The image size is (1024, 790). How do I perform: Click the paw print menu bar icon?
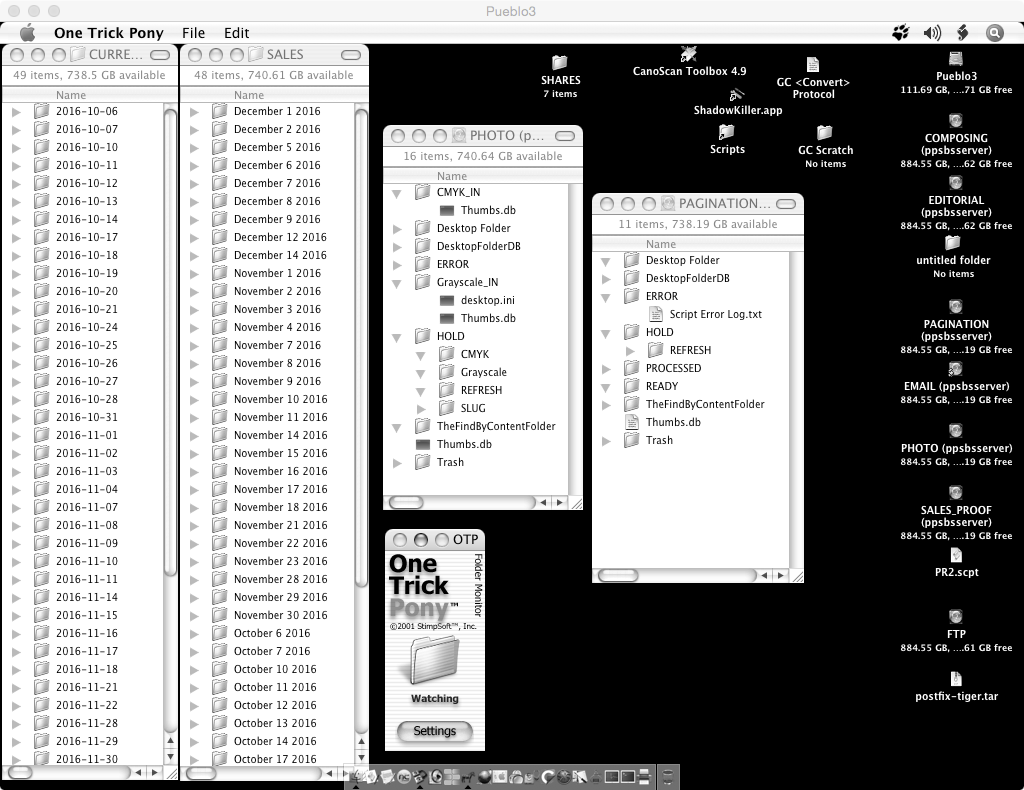(901, 33)
